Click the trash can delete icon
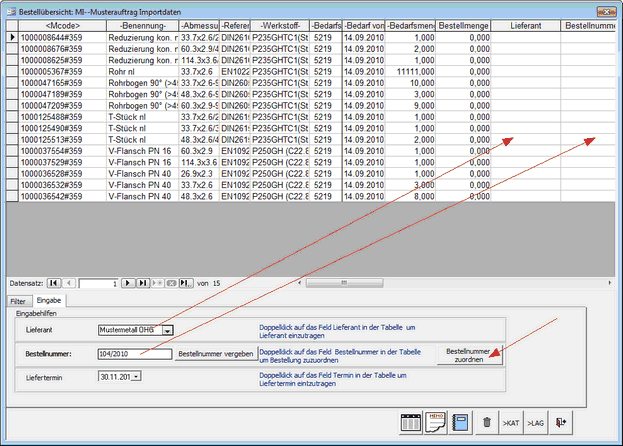The image size is (623, 446). (x=487, y=423)
